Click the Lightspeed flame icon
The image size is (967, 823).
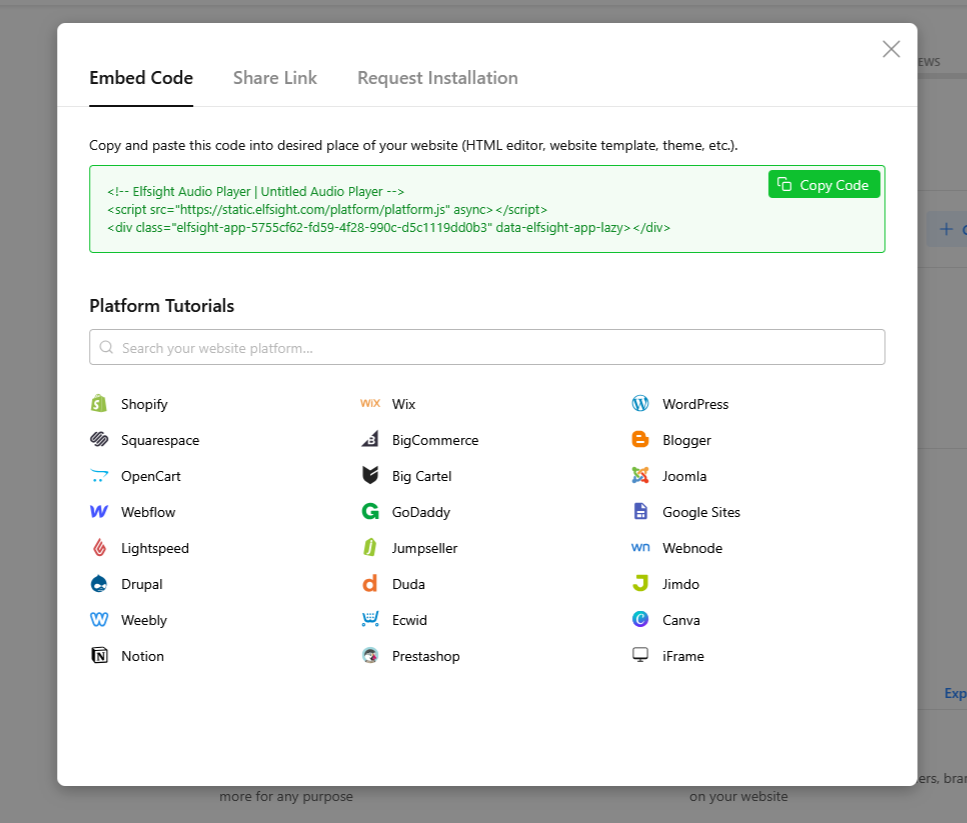99,547
